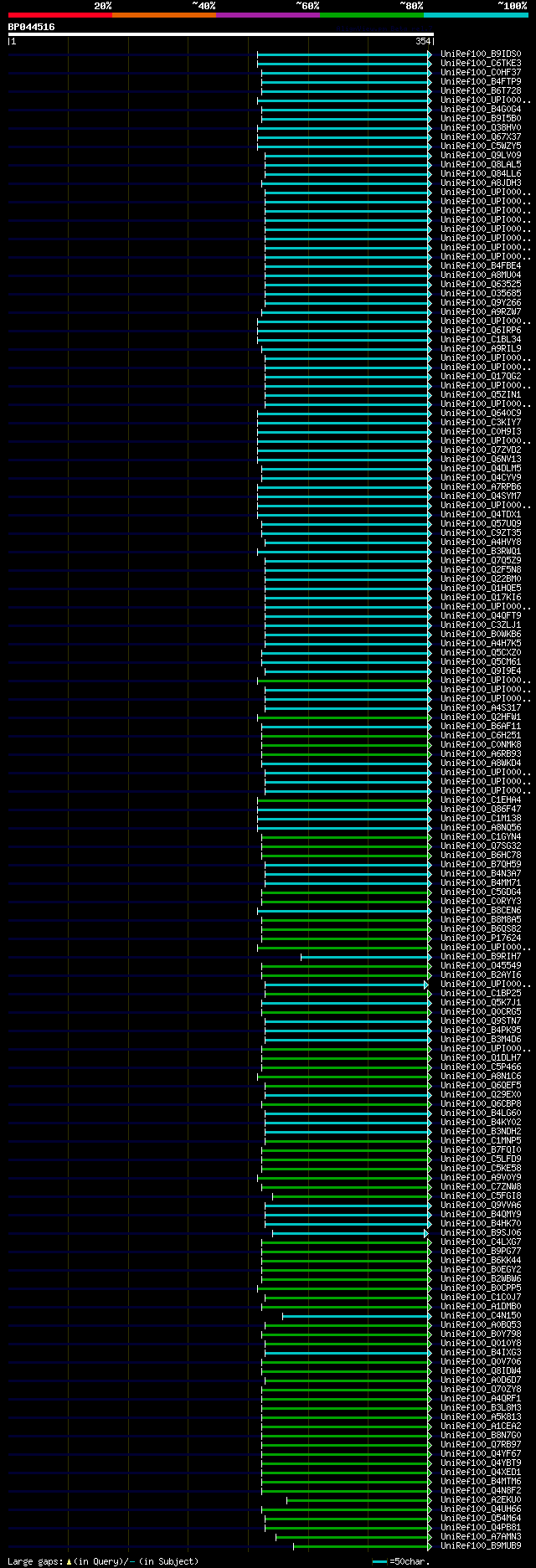Click the UniRef100_C5LFD9 hit label
Viewport: 536px width, 1568px height.
tap(481, 1159)
